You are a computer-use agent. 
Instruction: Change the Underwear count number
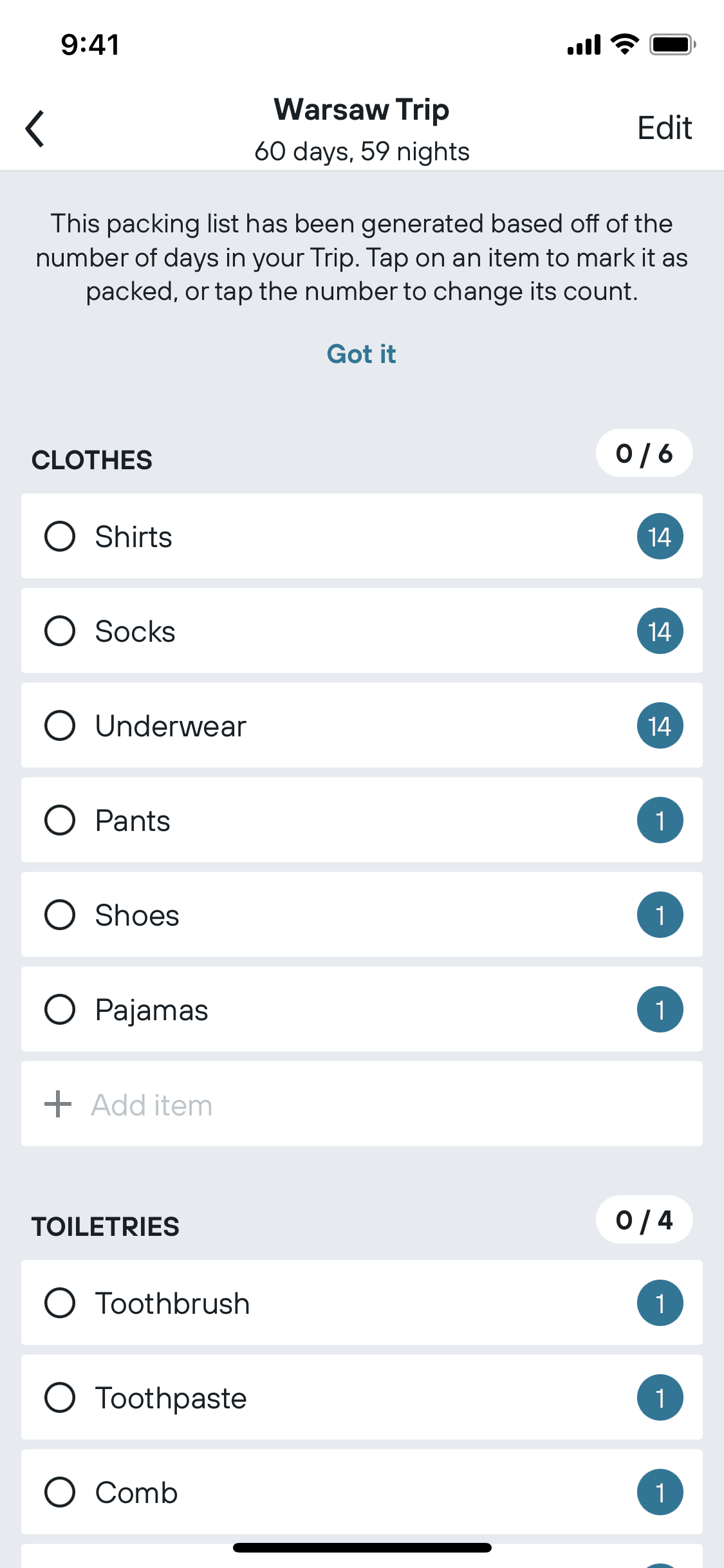click(x=660, y=725)
